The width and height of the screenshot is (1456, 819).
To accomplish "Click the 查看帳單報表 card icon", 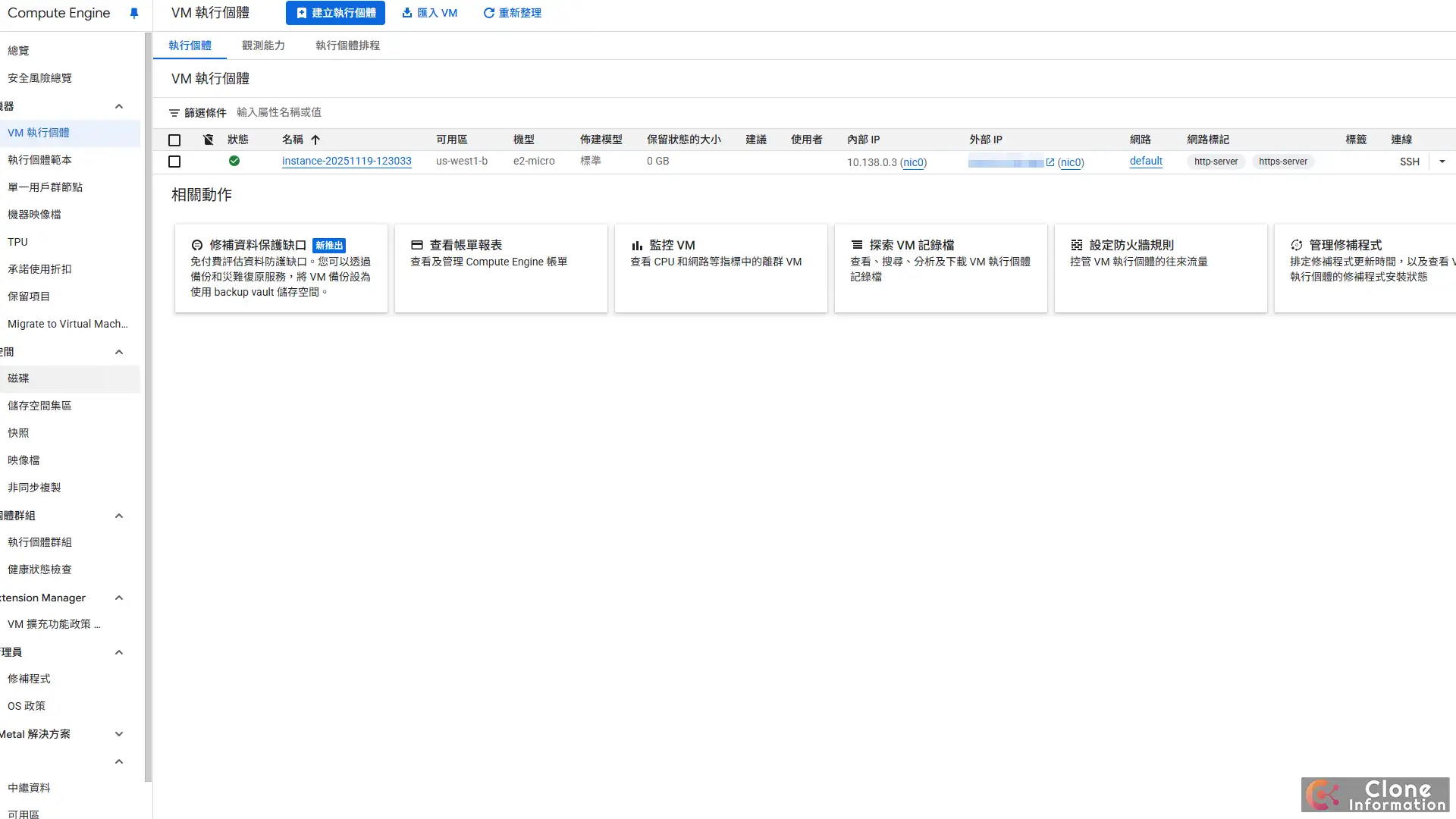I will click(x=417, y=245).
